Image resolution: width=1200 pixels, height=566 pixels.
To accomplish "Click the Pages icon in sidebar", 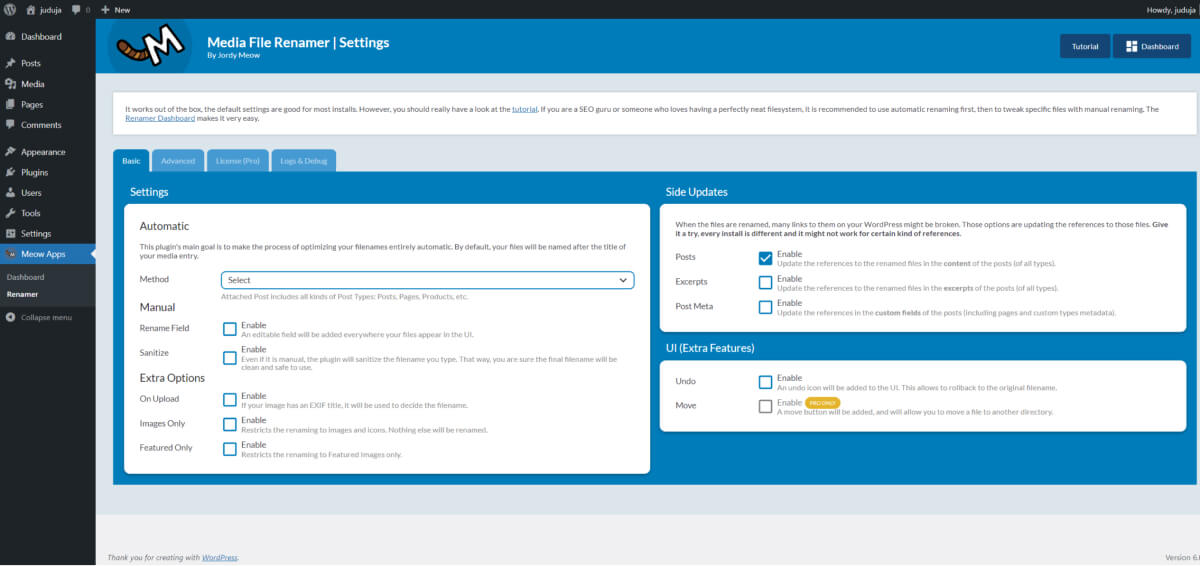I will click(x=11, y=104).
